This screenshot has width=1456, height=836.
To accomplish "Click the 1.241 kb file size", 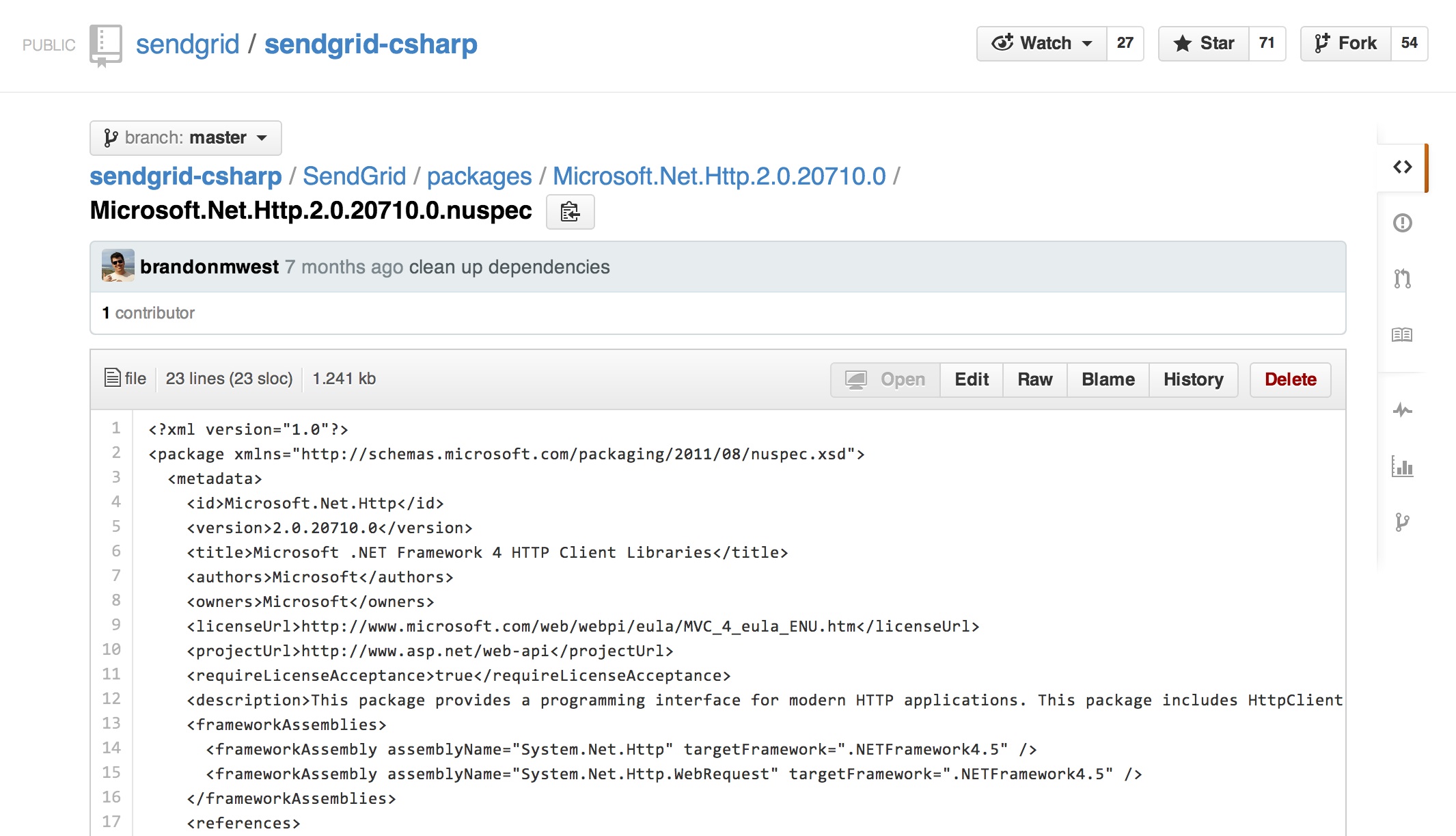I will (344, 379).
